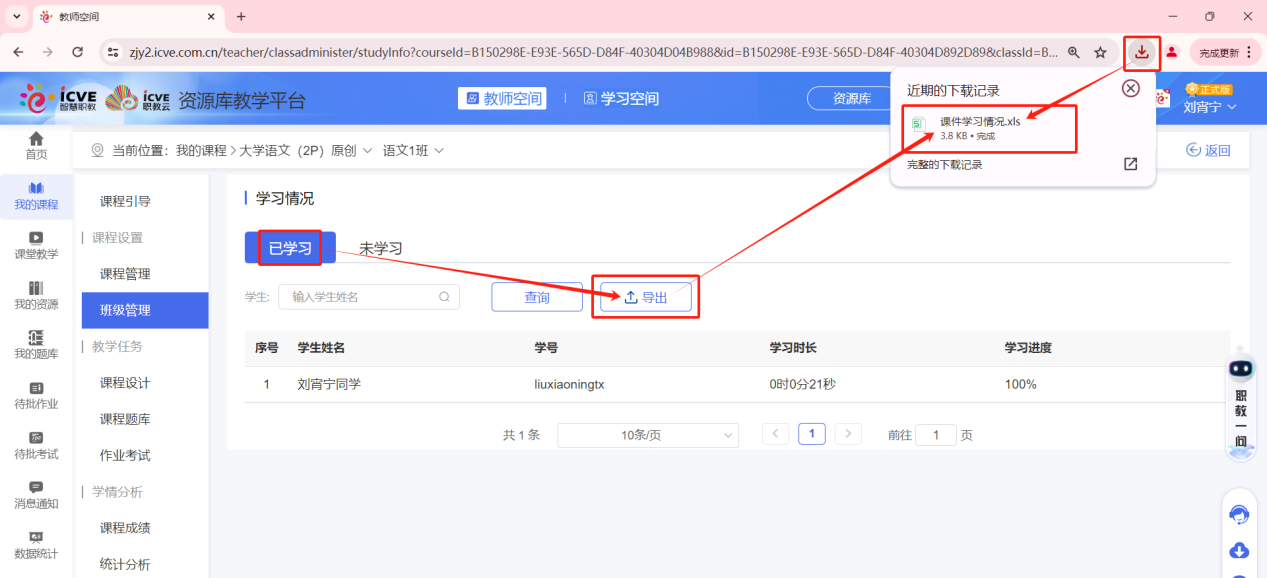Screen dimensions: 1267x578
Task: Switch to the 学习空间 tab
Action: pyautogui.click(x=621, y=98)
